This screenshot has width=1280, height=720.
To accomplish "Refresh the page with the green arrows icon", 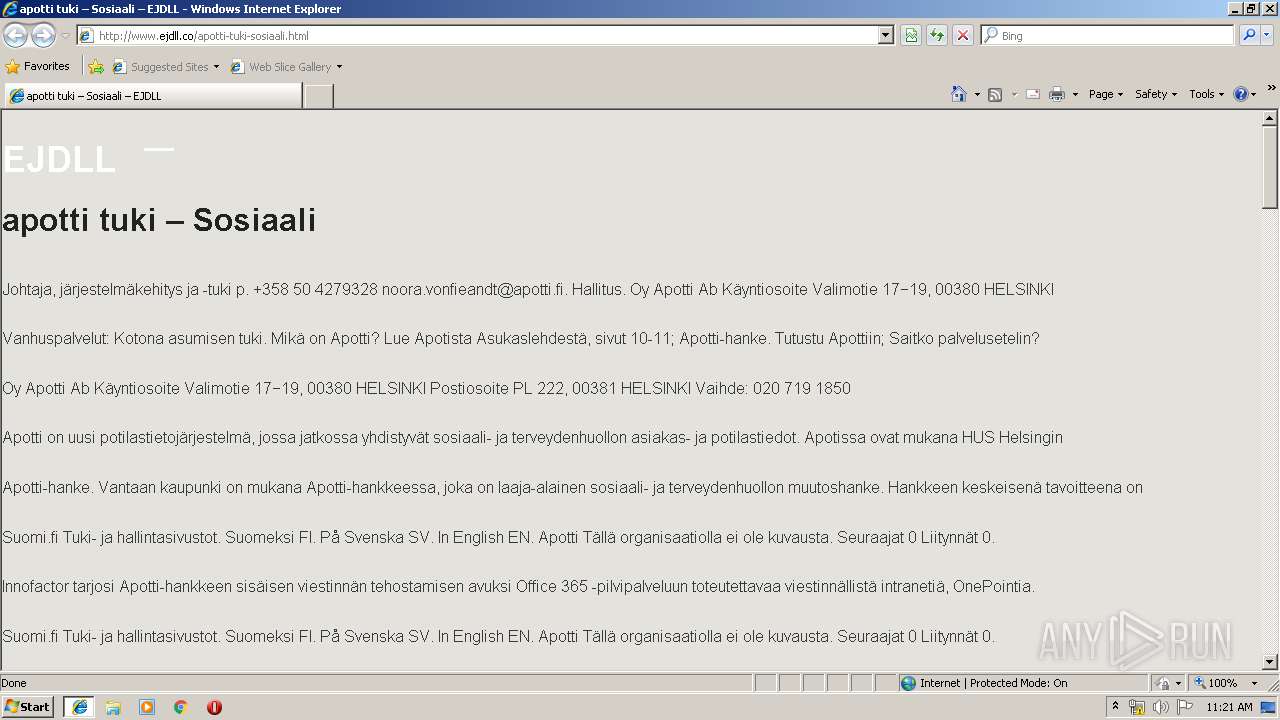I will 937,36.
